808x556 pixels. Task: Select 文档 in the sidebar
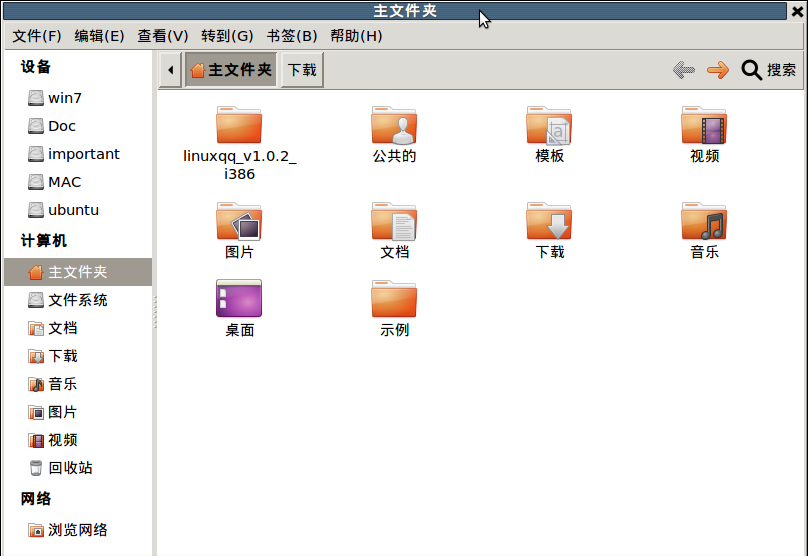tap(78, 328)
